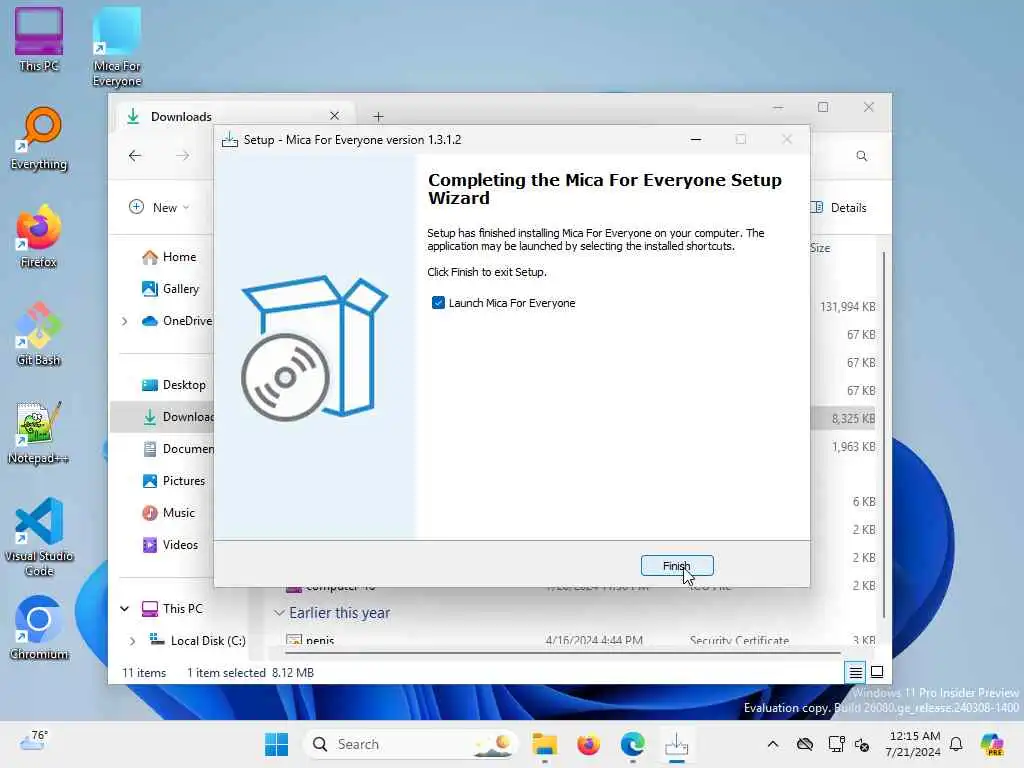The width and height of the screenshot is (1024, 768).
Task: Open This PC desktop icon
Action: [x=39, y=39]
